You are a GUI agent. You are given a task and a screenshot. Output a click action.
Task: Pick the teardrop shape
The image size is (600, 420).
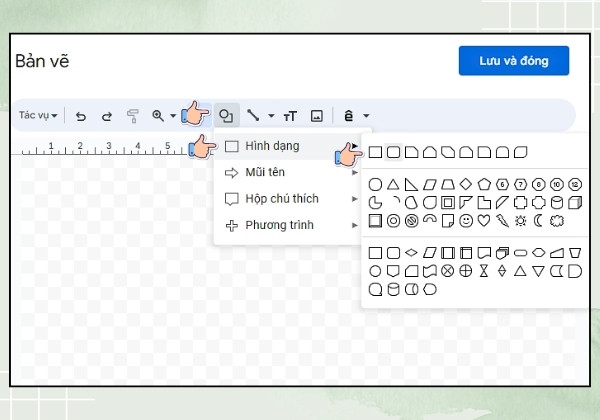430,202
